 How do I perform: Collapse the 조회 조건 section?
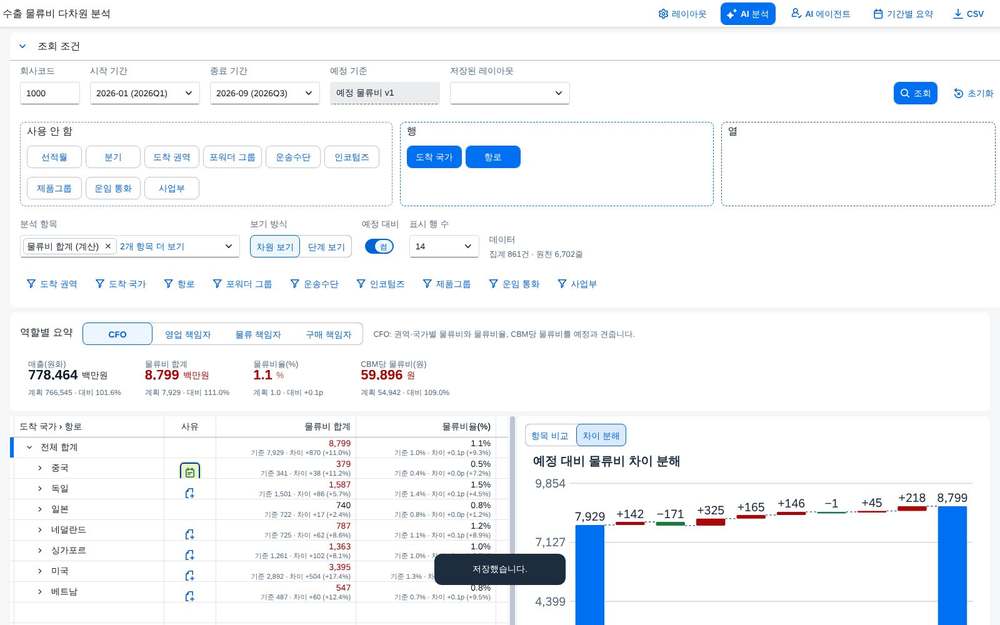[22, 46]
